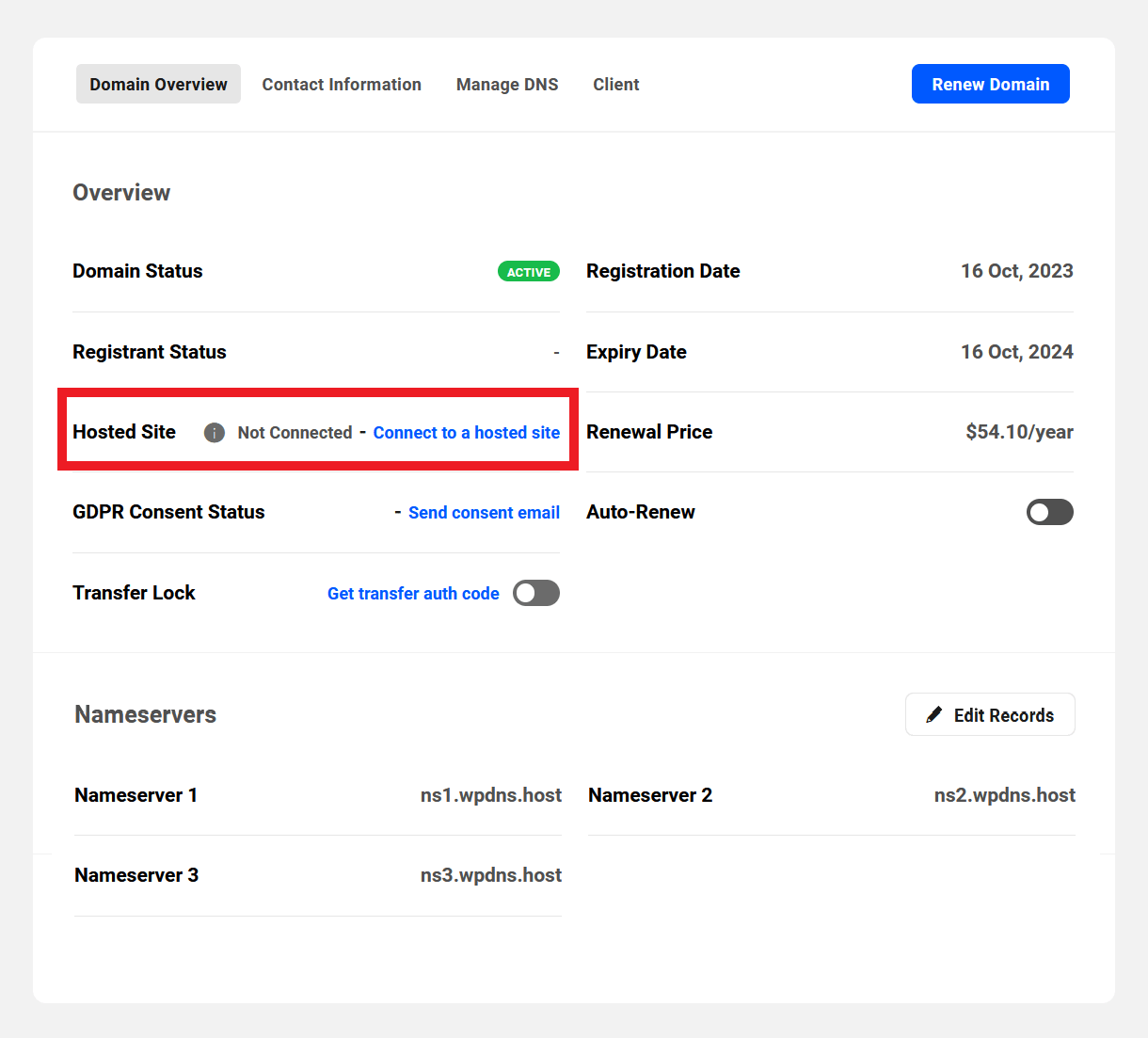
Task: Click the Nameservers heading
Action: tap(146, 714)
